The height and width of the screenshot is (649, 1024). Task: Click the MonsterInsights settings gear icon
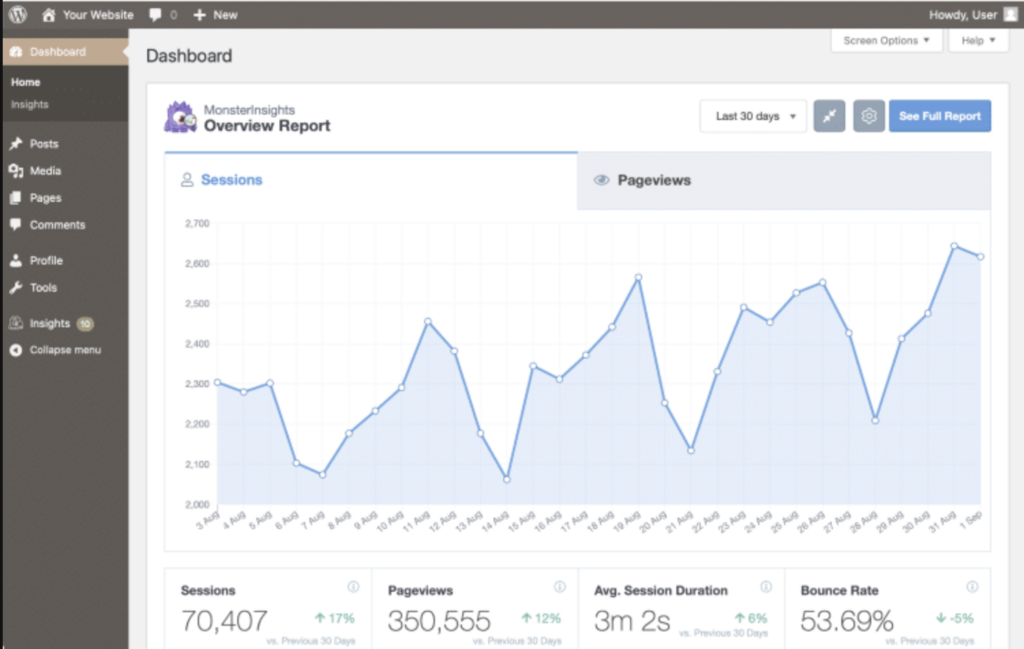[x=869, y=116]
